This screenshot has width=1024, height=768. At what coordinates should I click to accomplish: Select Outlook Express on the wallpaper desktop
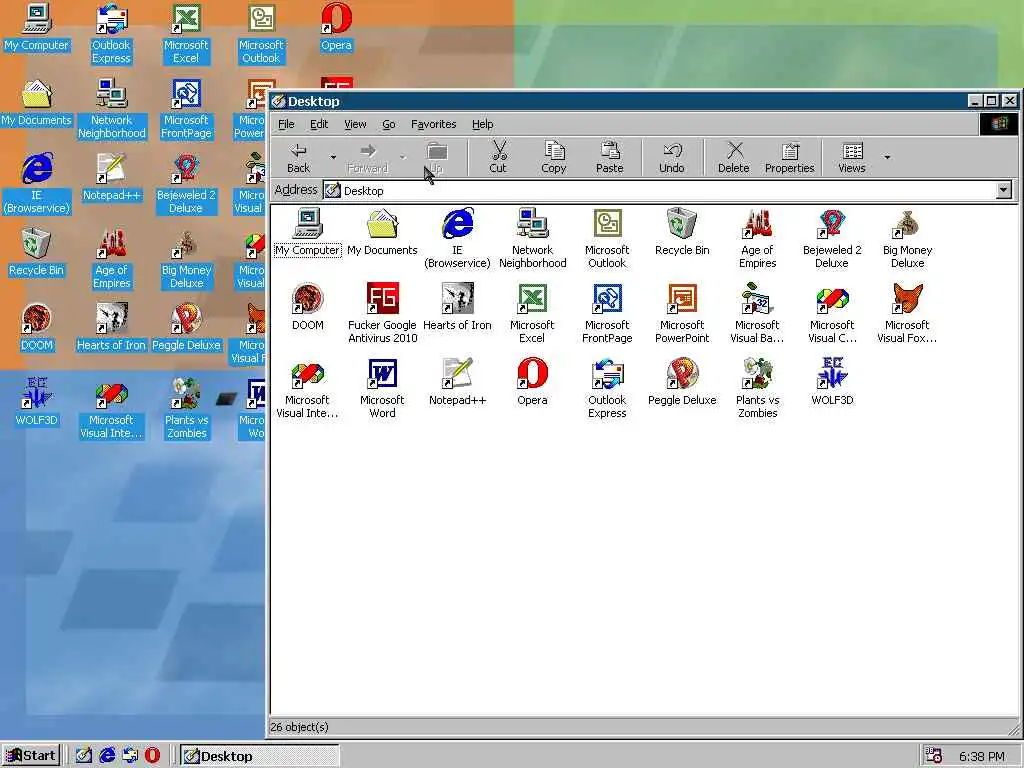point(111,34)
